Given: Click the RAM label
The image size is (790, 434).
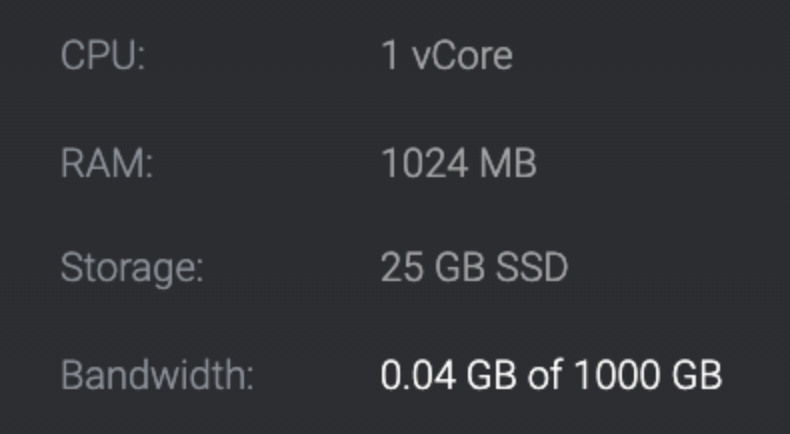Looking at the screenshot, I should pyautogui.click(x=107, y=162).
